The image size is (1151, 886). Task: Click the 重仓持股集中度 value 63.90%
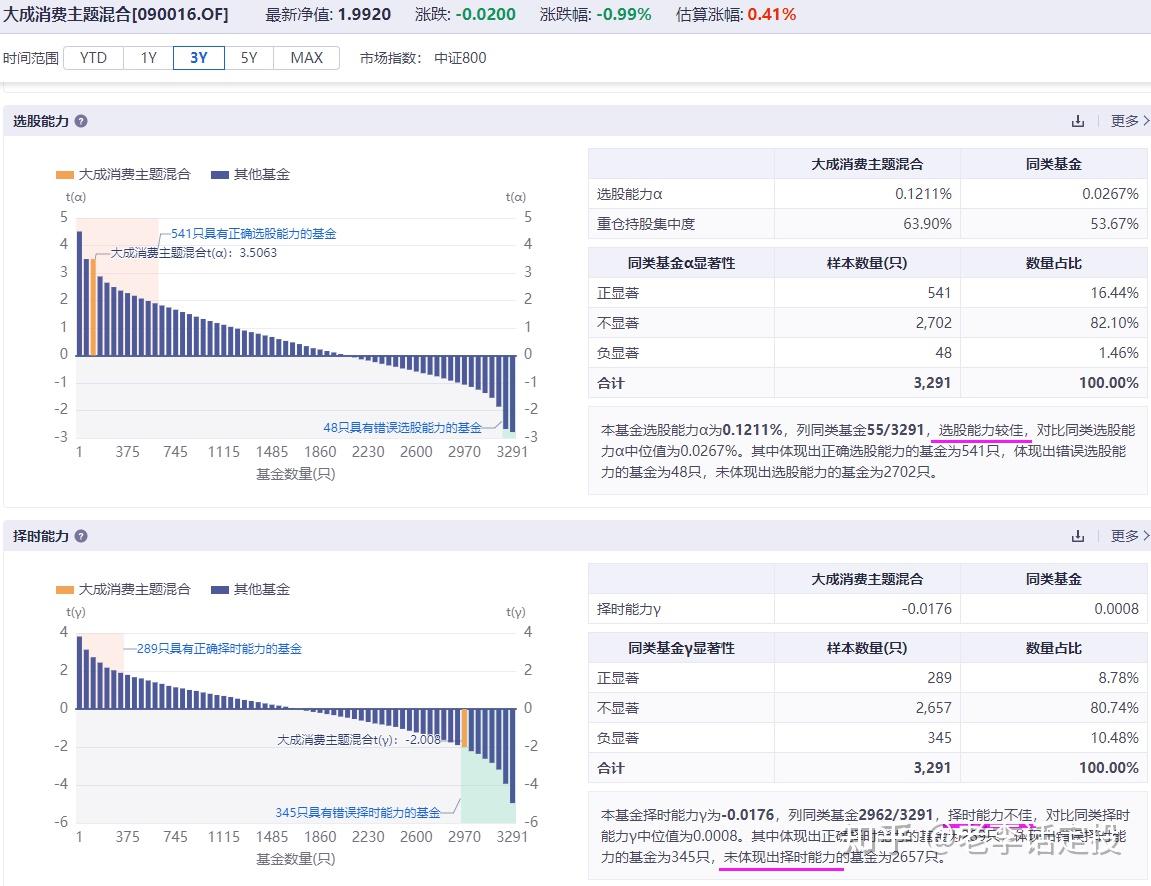(927, 224)
